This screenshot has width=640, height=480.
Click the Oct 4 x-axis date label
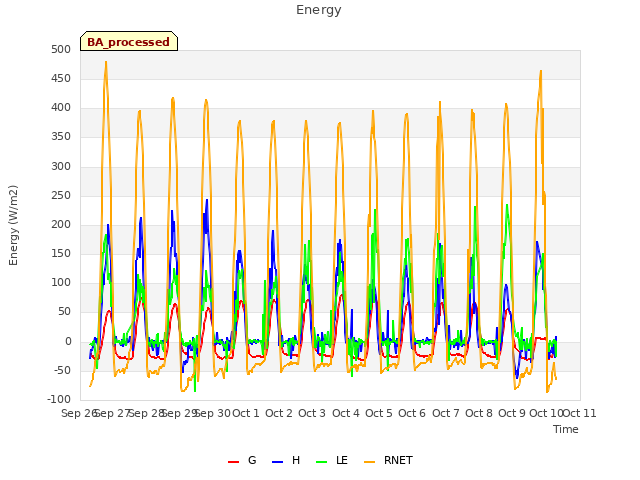pyautogui.click(x=346, y=413)
